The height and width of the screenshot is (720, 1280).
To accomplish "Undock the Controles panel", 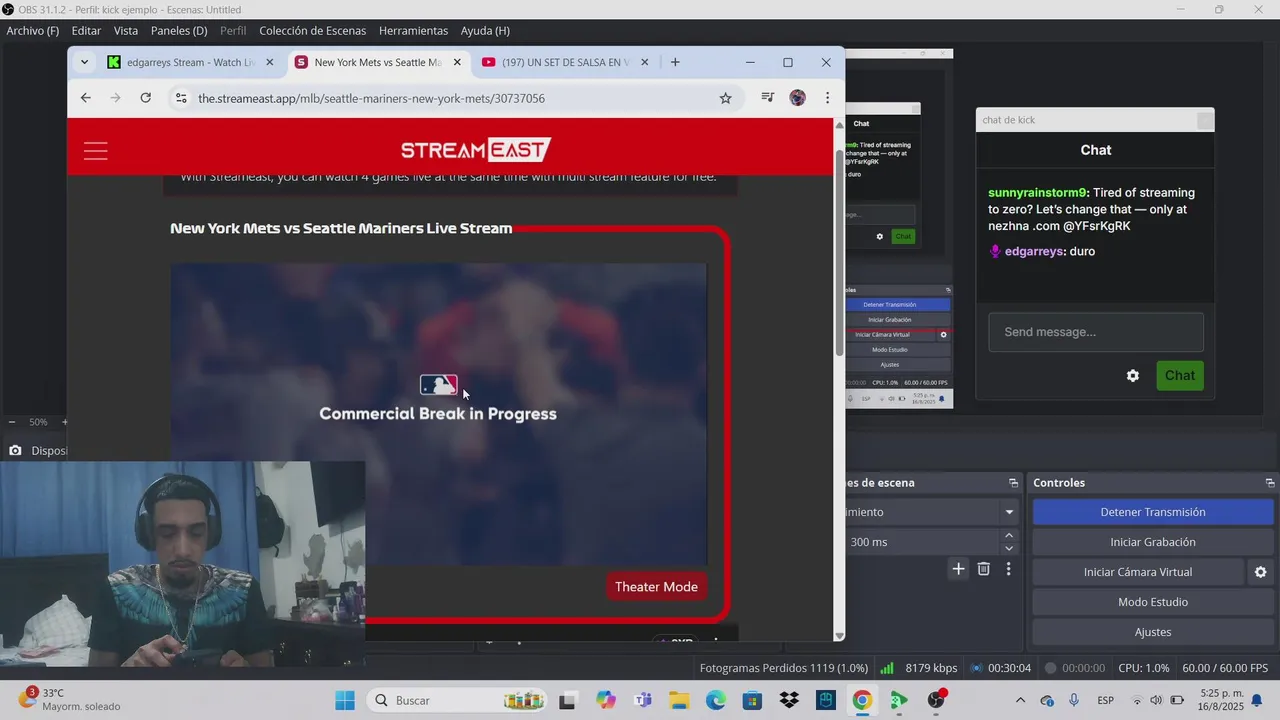I will (1270, 483).
